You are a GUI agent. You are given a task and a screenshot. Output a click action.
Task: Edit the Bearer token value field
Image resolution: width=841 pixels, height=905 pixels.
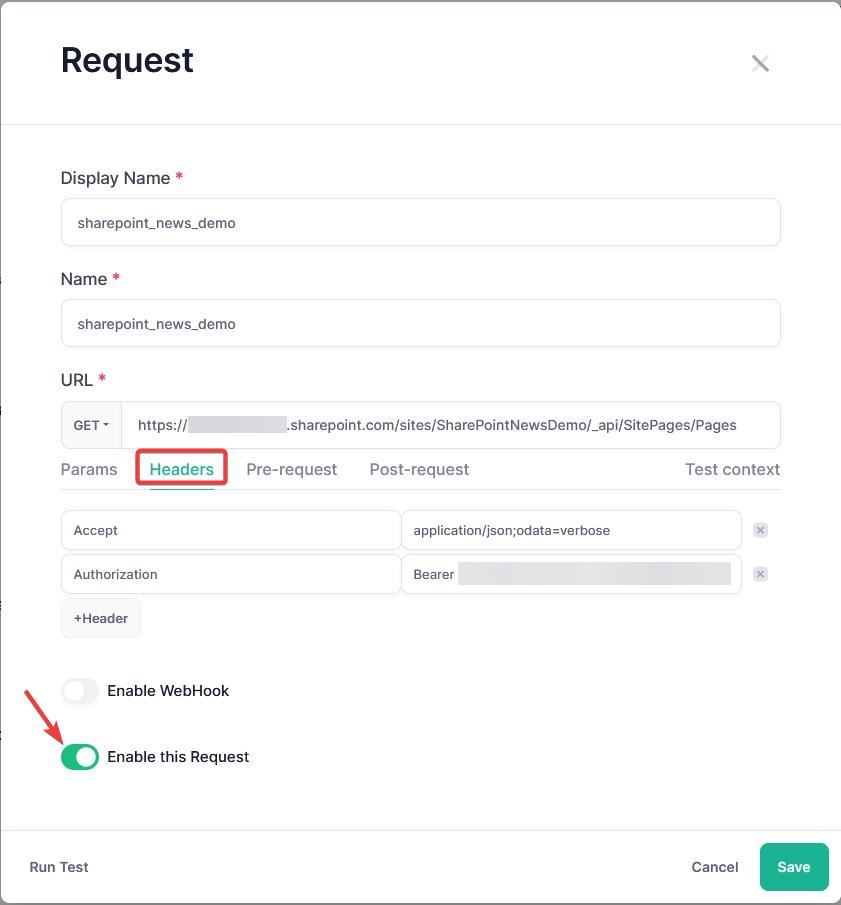(570, 574)
